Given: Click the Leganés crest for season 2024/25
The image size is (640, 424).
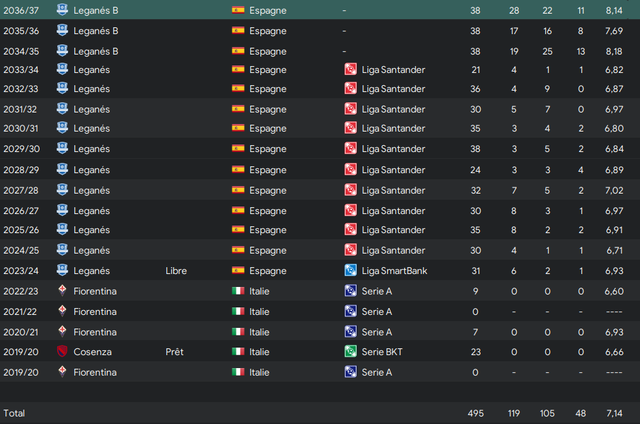Looking at the screenshot, I should [62, 250].
